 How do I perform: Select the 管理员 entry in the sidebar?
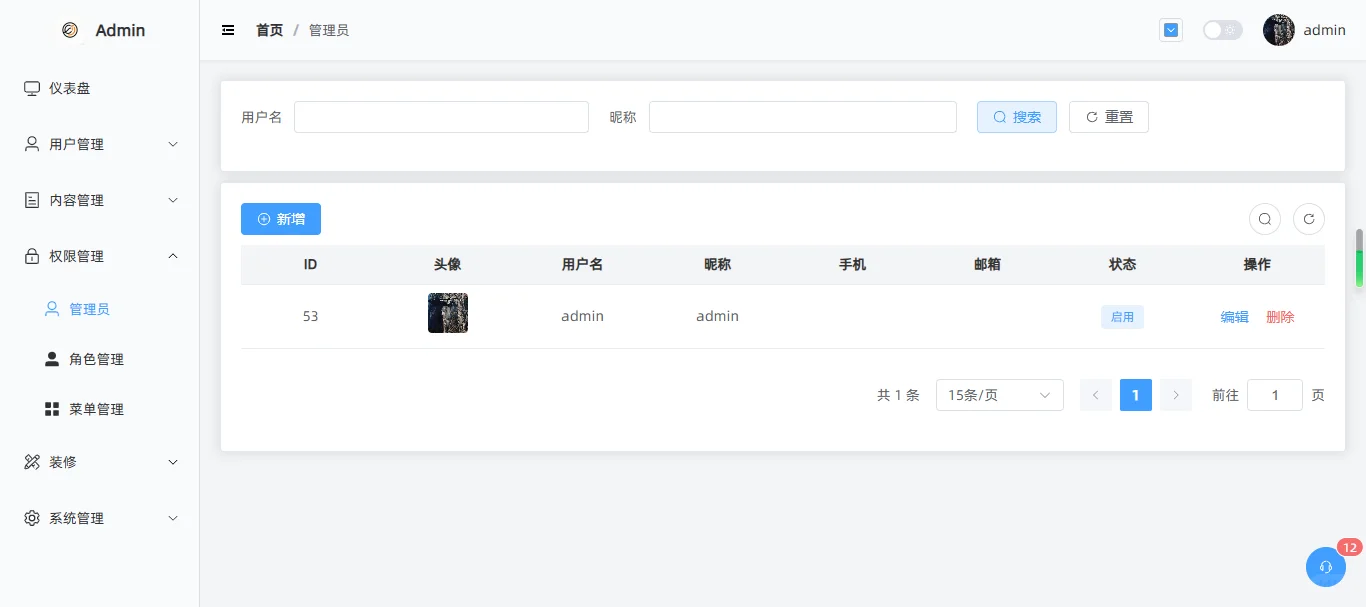(92, 308)
